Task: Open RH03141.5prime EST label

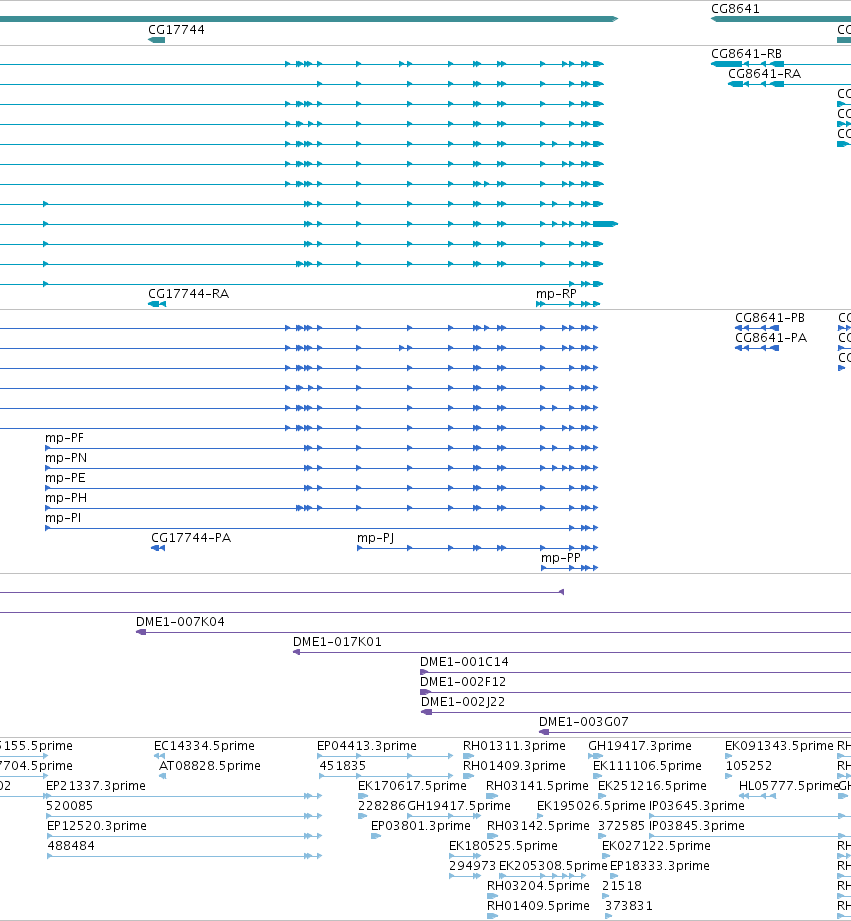Action: click(x=537, y=785)
